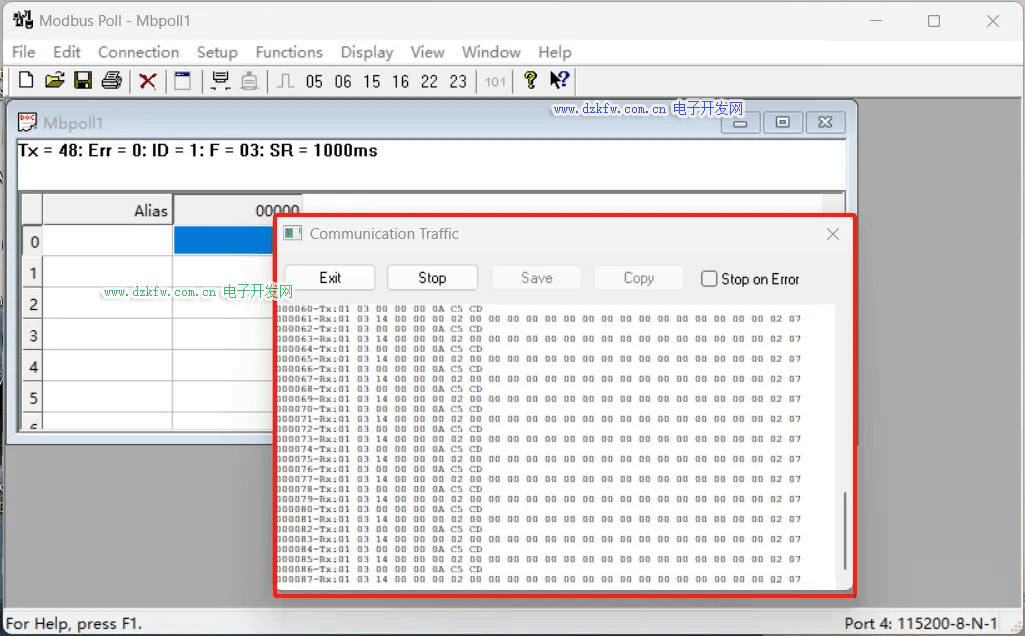Screen dimensions: 1025x636
Task: Click the Stop button
Action: point(432,278)
